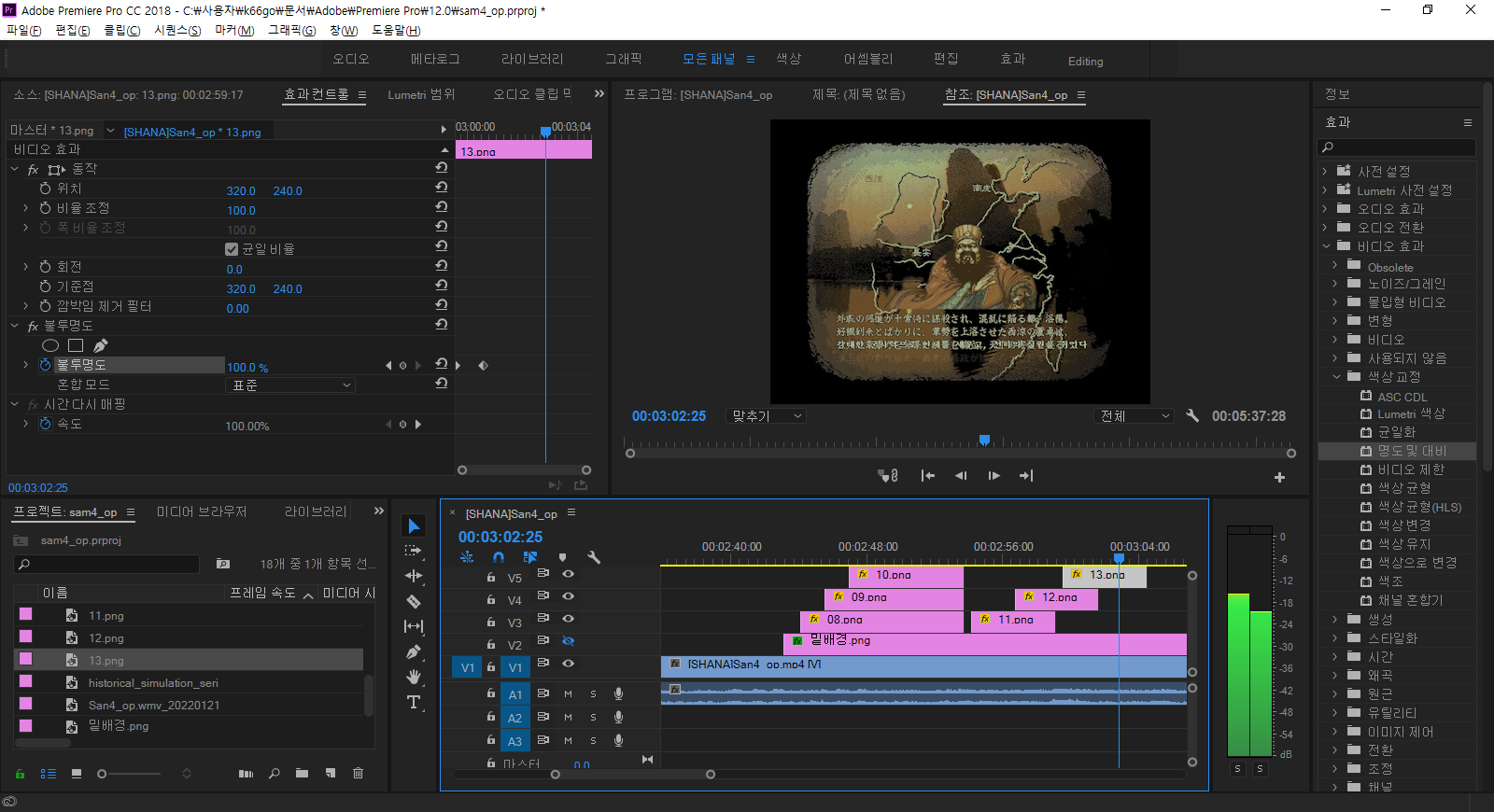The width and height of the screenshot is (1494, 812).
Task: Toggle the Motion fx effect
Action: point(33,170)
